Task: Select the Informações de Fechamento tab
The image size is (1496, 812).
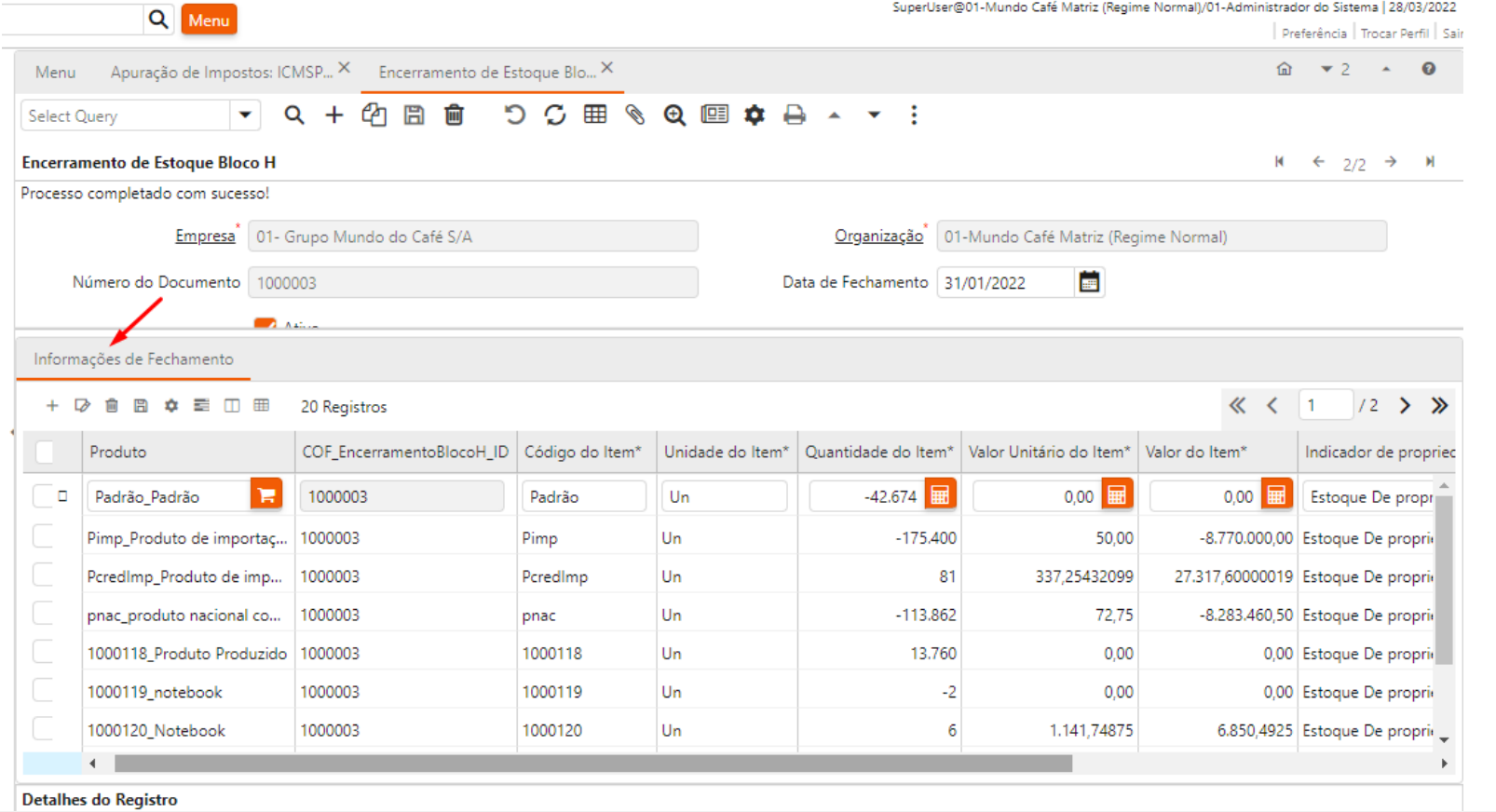Action: click(133, 359)
